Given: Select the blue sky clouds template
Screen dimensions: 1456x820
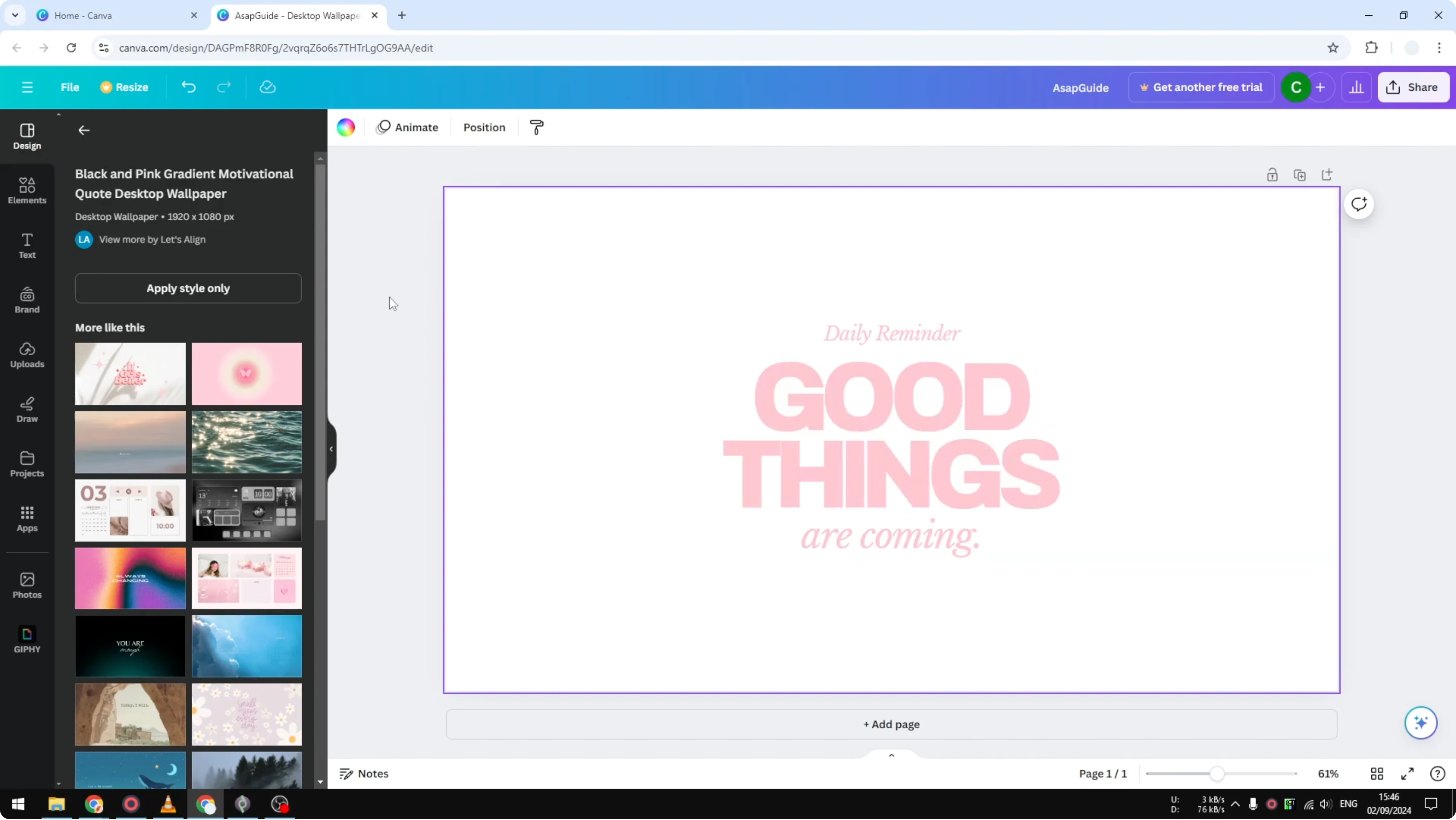Looking at the screenshot, I should [x=246, y=646].
